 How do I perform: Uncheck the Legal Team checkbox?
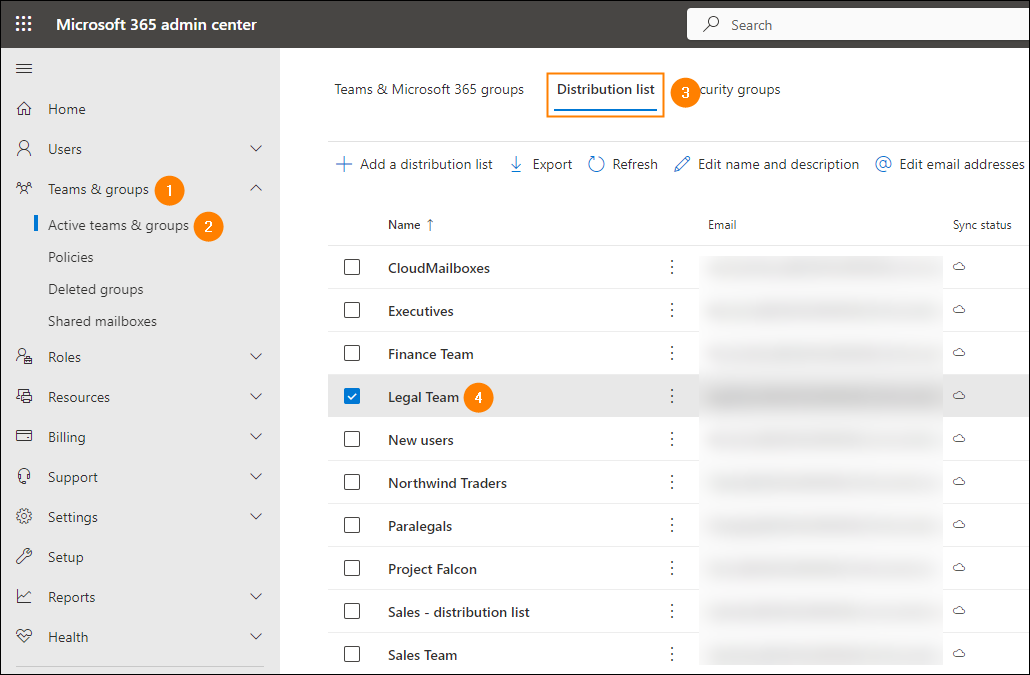coord(352,396)
